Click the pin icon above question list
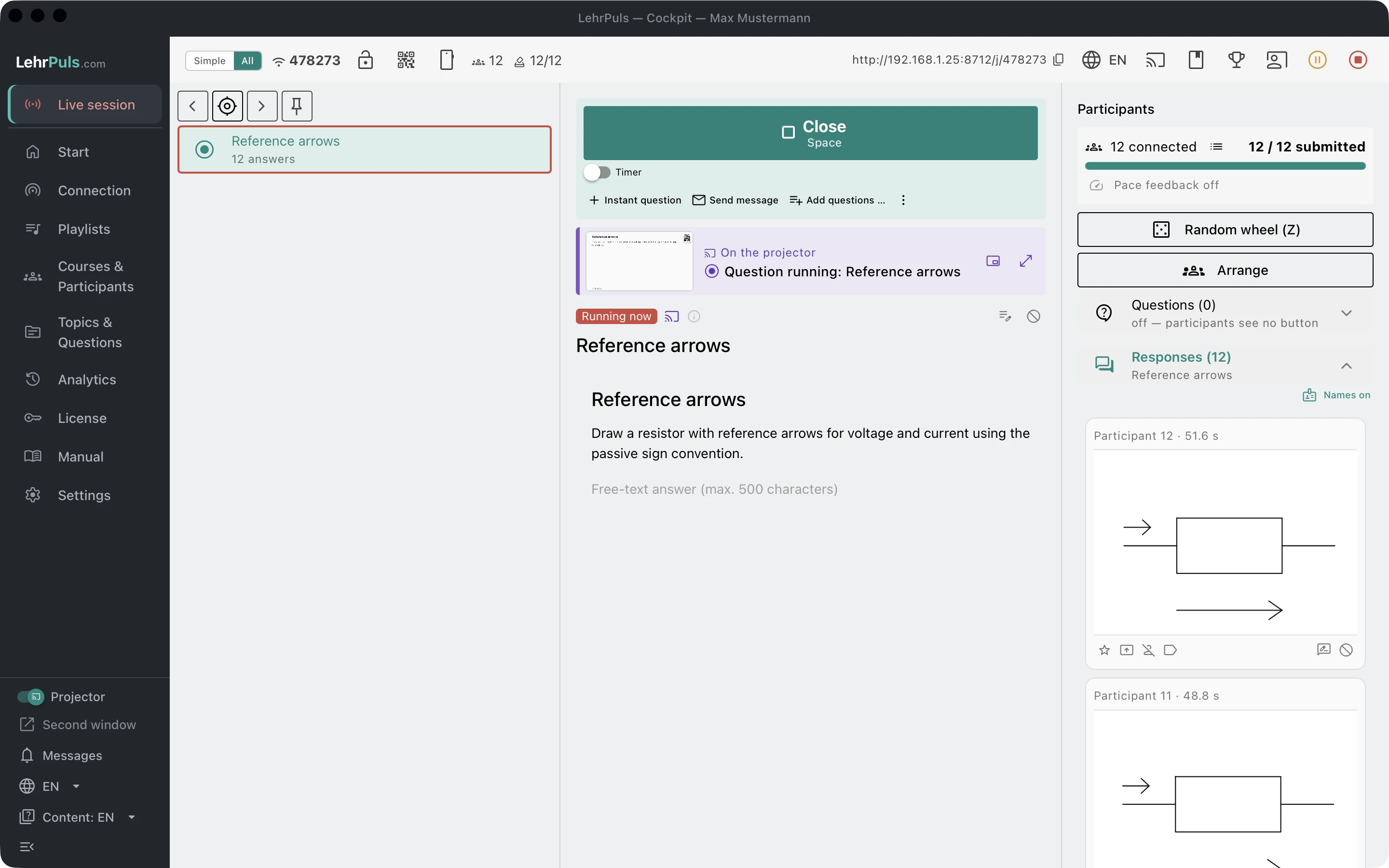 tap(297, 106)
